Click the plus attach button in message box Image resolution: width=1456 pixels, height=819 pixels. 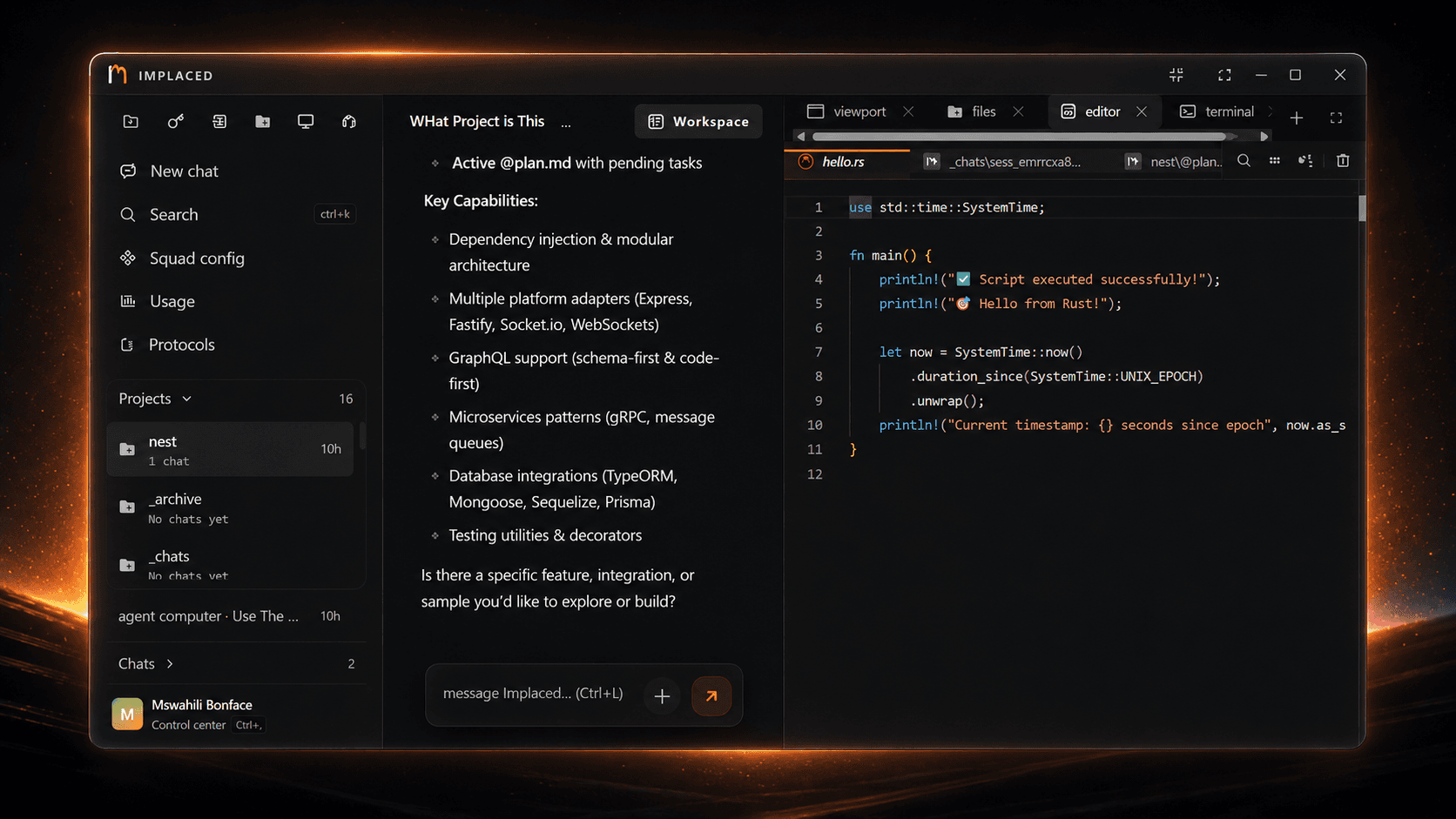coord(662,696)
